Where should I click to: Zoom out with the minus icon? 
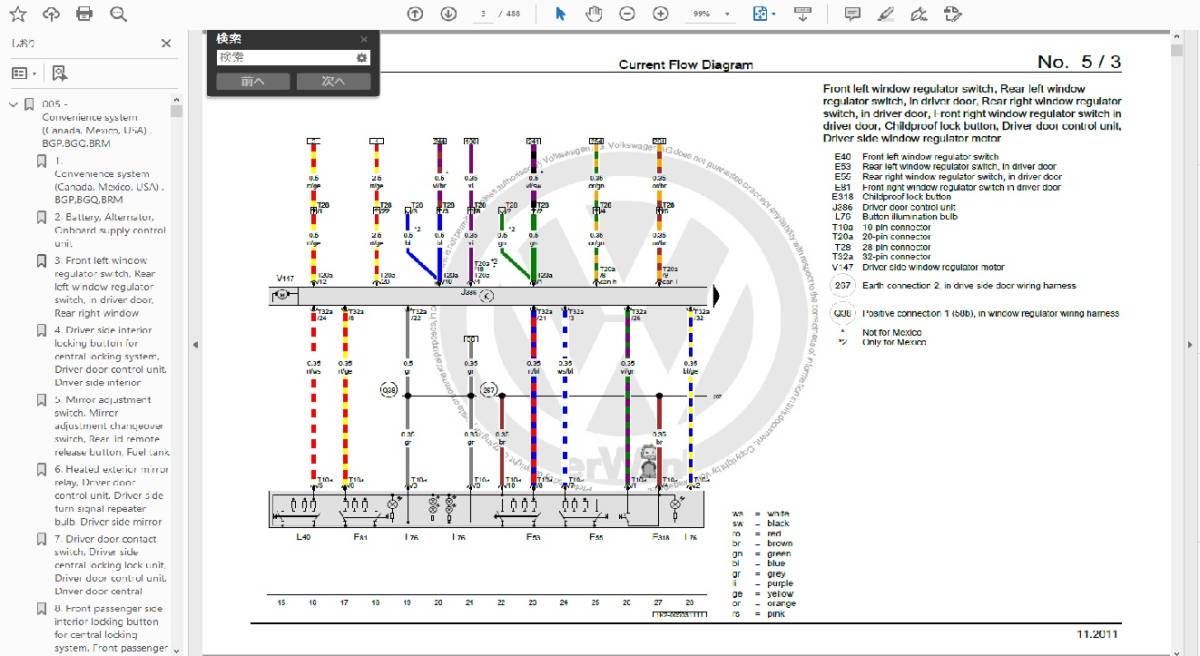627,14
